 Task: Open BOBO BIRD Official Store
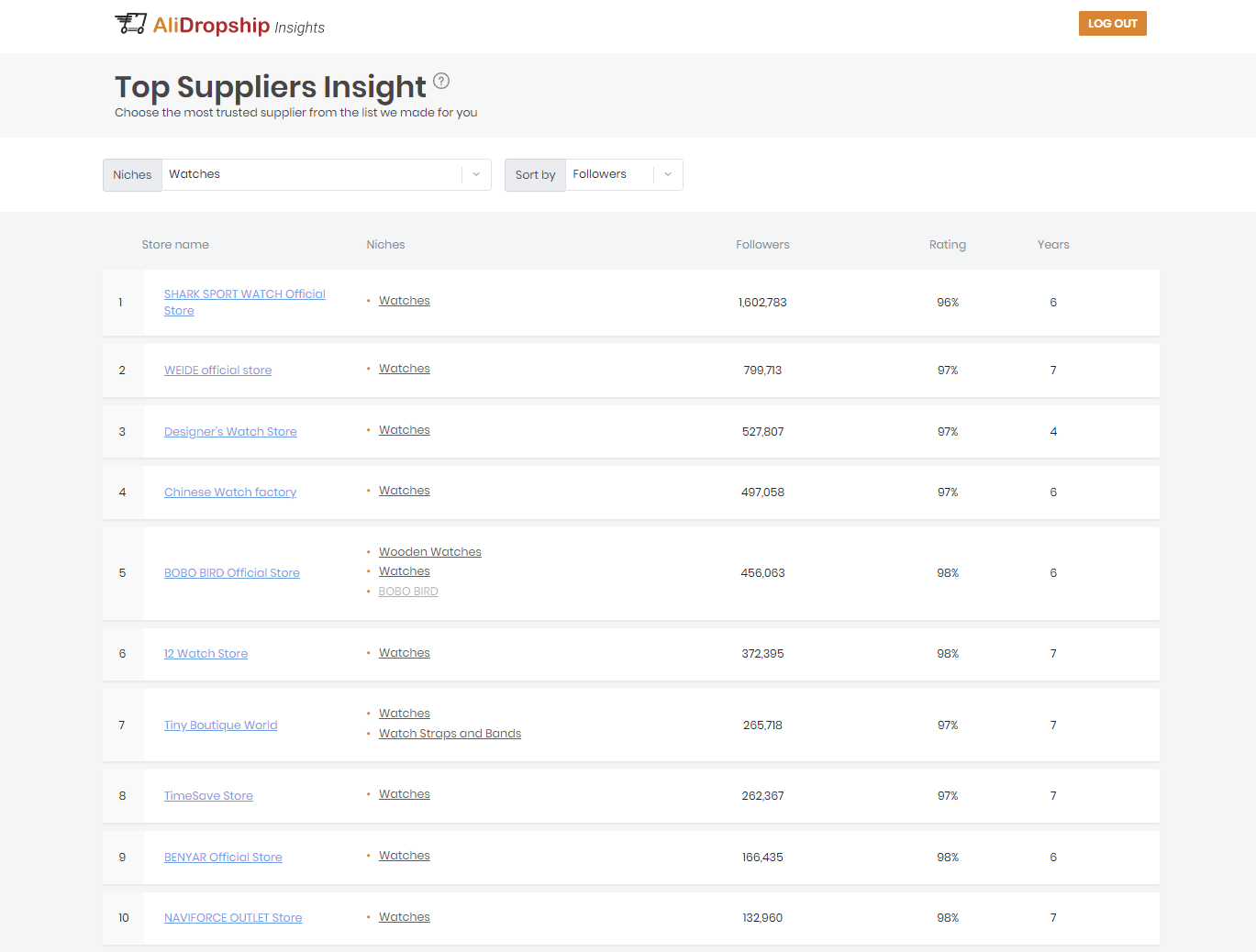pyautogui.click(x=231, y=572)
